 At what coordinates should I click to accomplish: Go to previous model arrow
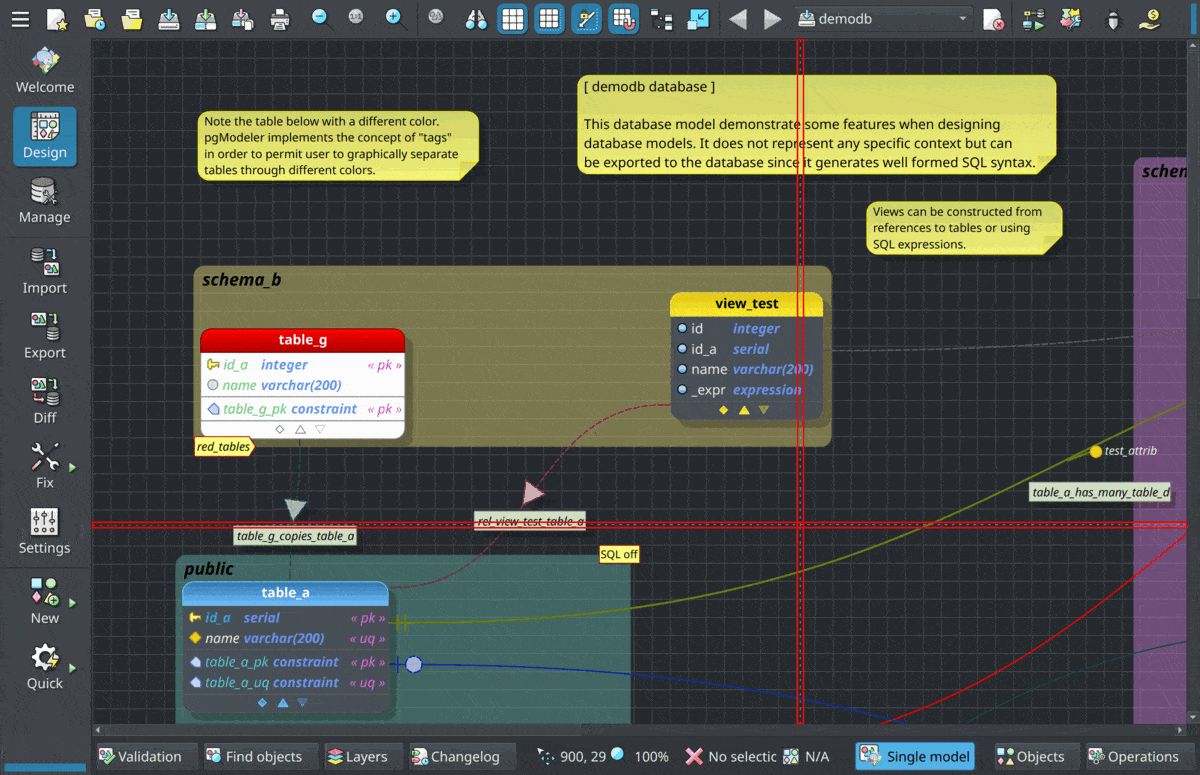pos(738,18)
